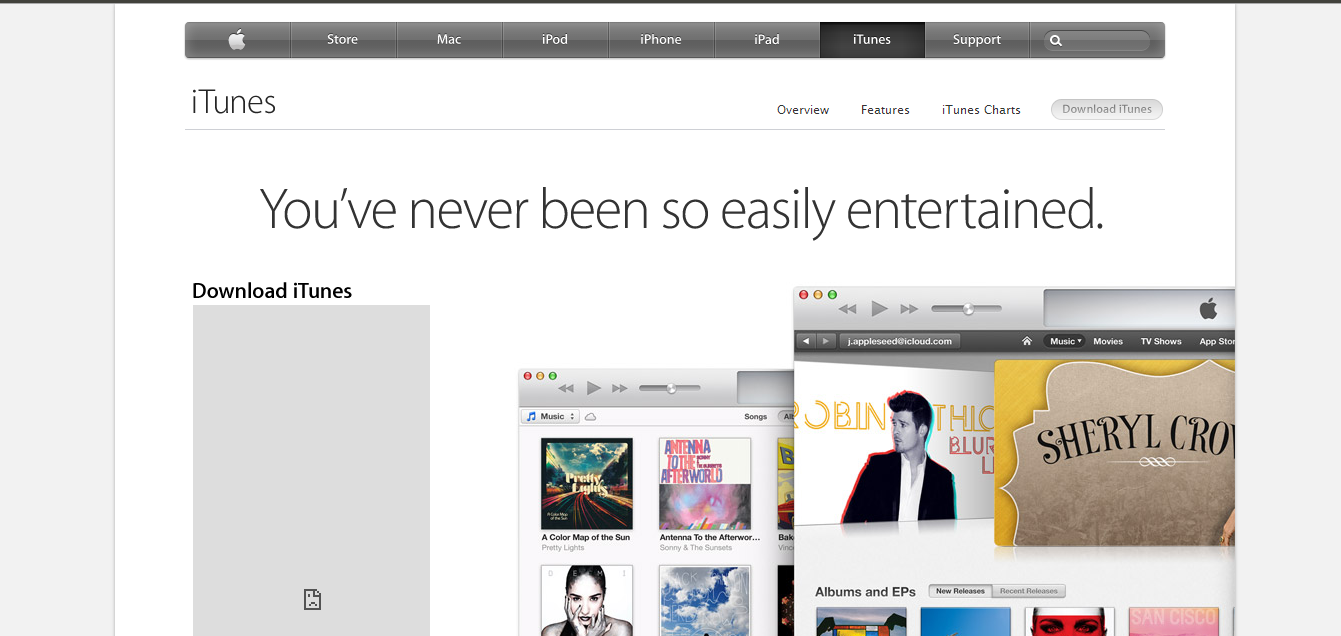The width and height of the screenshot is (1341, 636).
Task: Click the San Cisco album thumbnail
Action: coord(1175,621)
